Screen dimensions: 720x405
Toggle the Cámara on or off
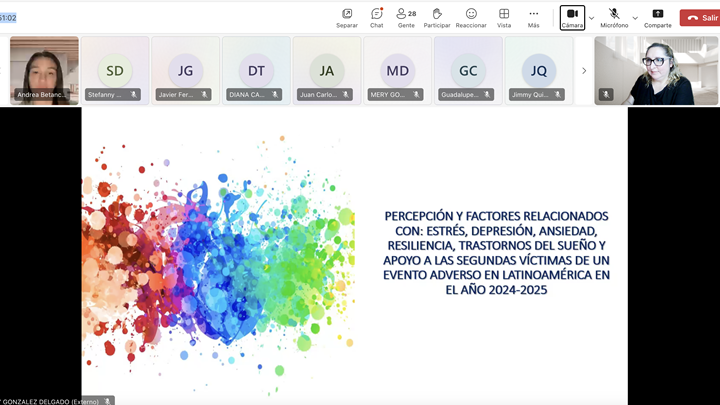tap(572, 16)
